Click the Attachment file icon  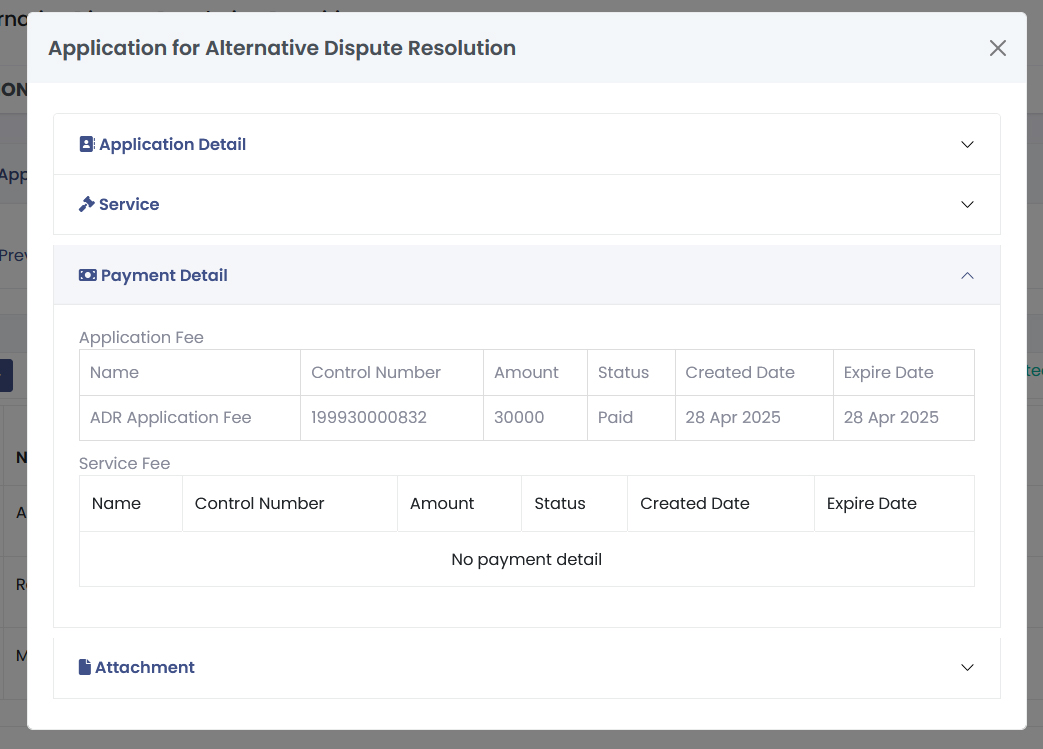[85, 667]
